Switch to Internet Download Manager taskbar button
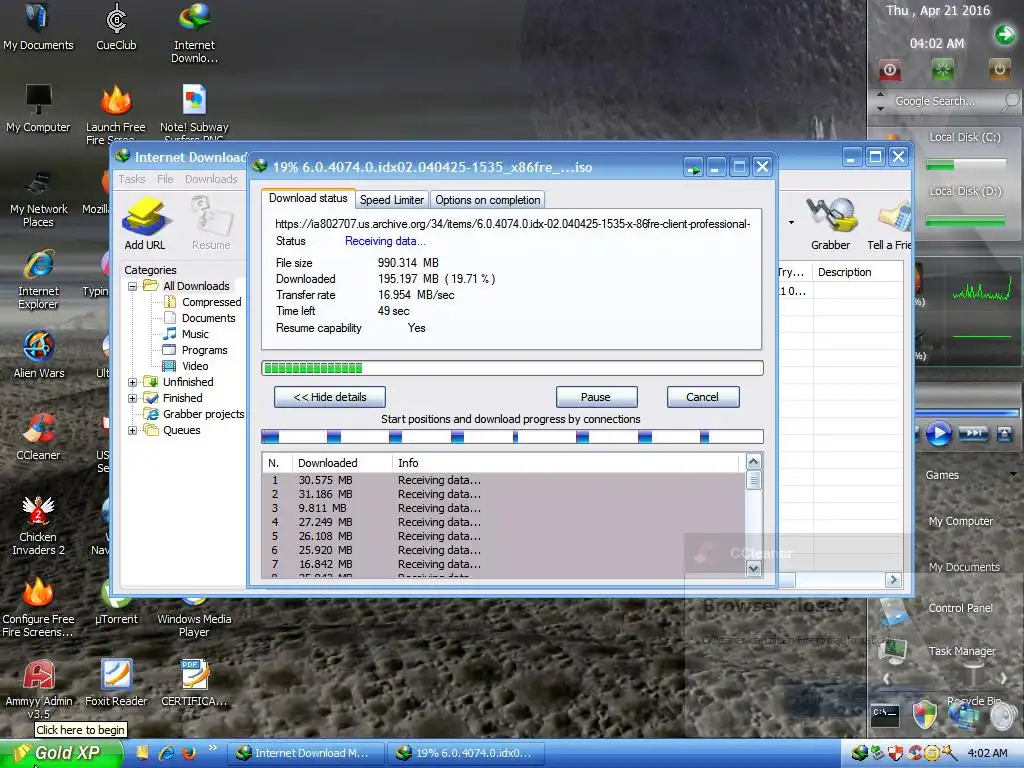The width and height of the screenshot is (1024, 768). click(x=304, y=753)
